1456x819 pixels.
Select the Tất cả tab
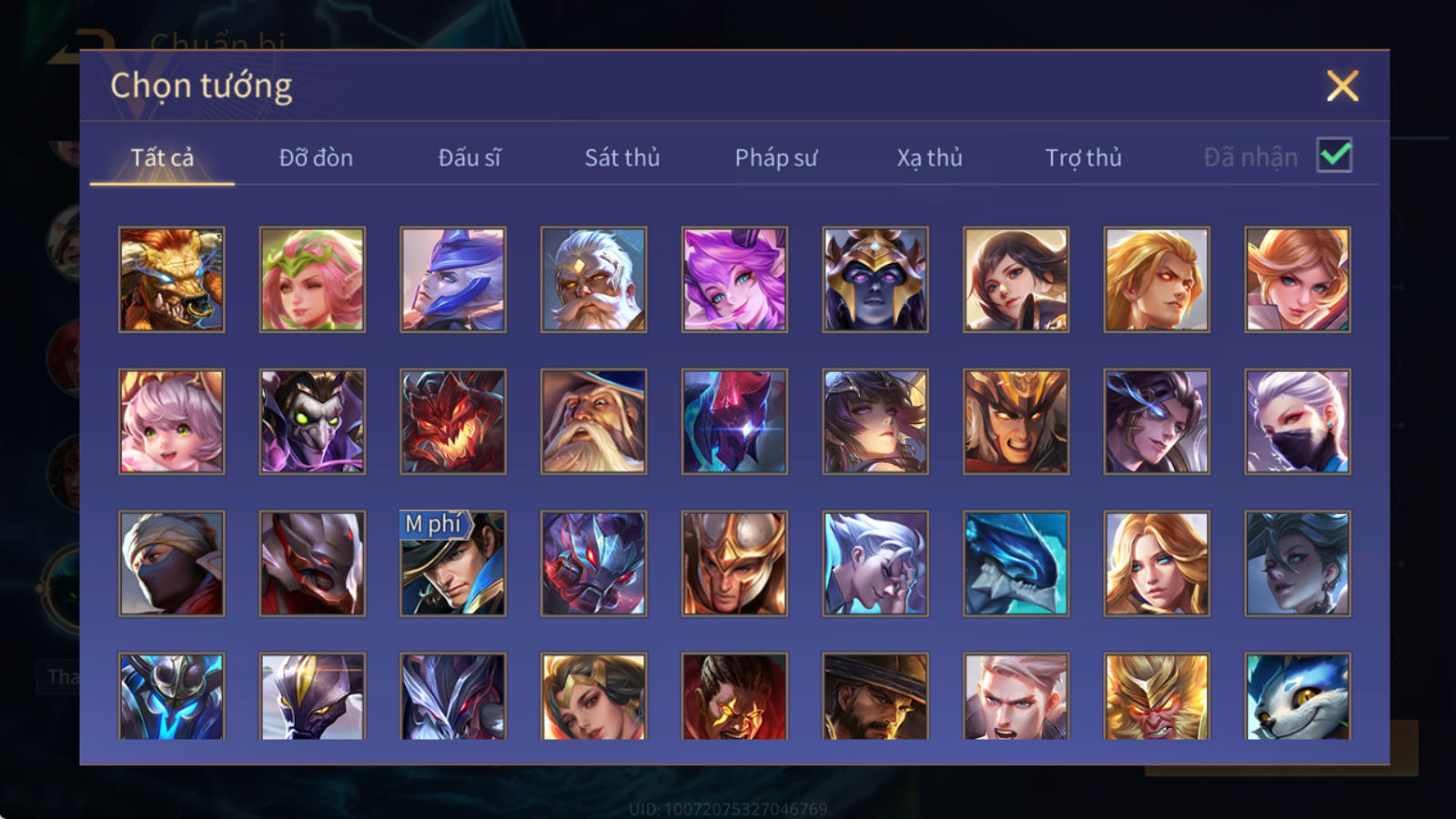[162, 157]
